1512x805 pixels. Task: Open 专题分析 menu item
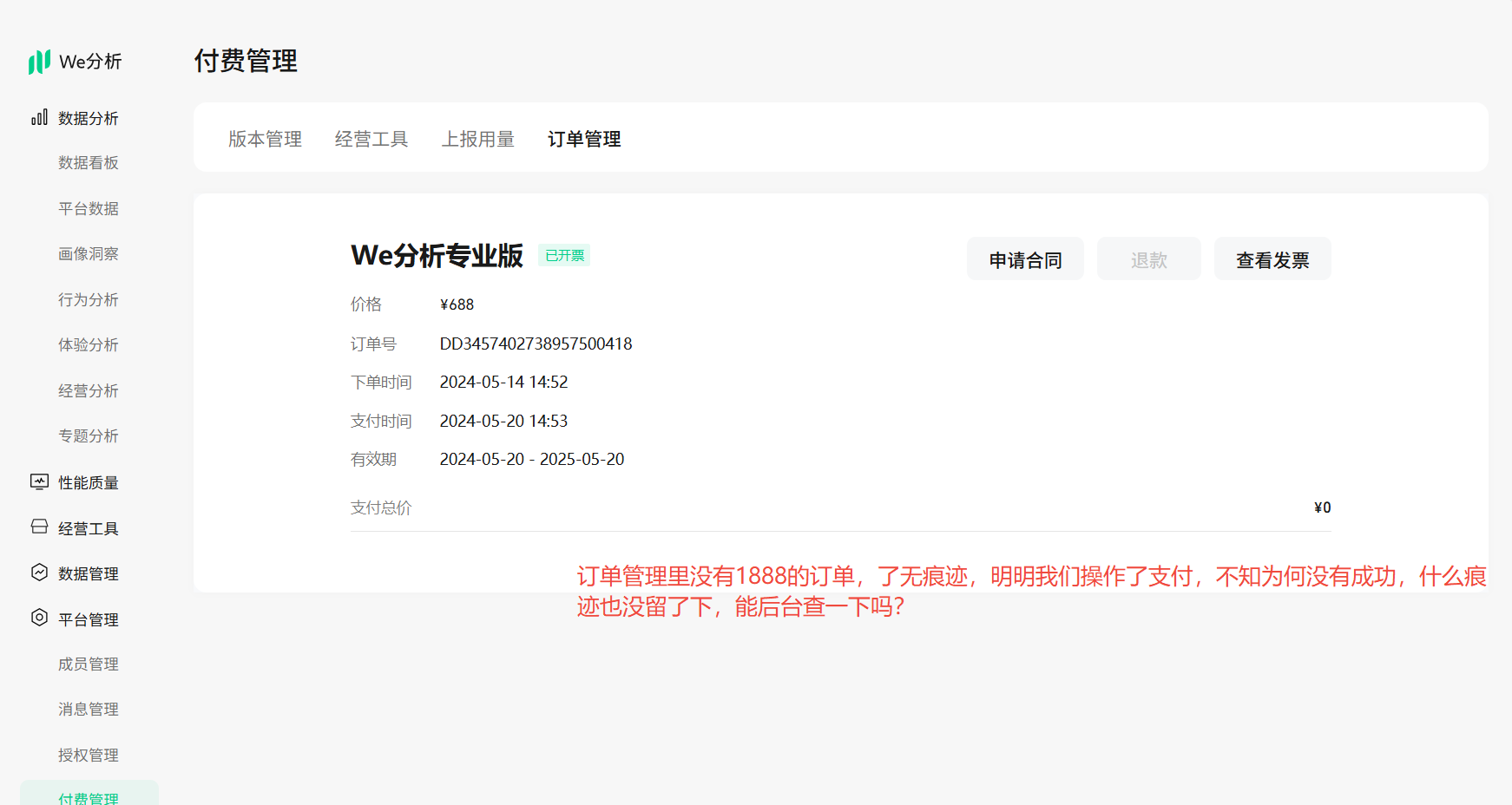coord(89,436)
